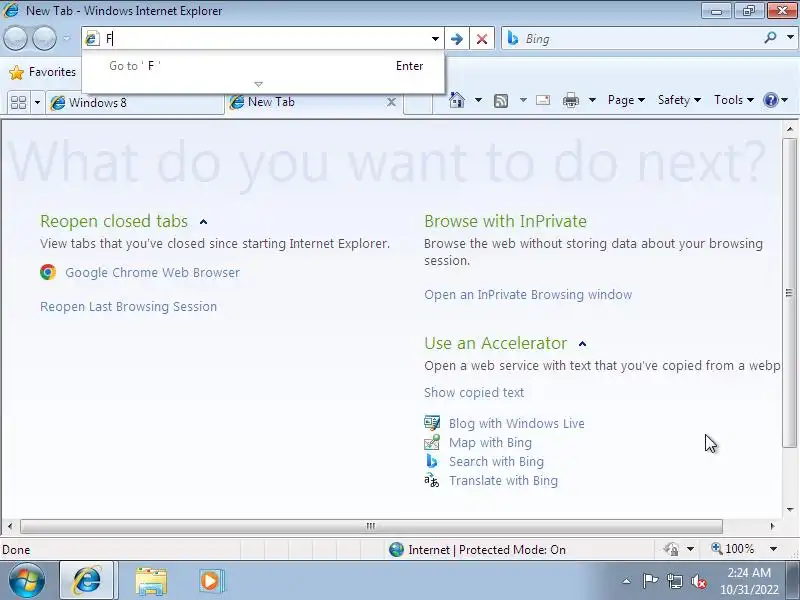The width and height of the screenshot is (800, 600).
Task: Open Windows Explorer from taskbar
Action: click(x=151, y=581)
